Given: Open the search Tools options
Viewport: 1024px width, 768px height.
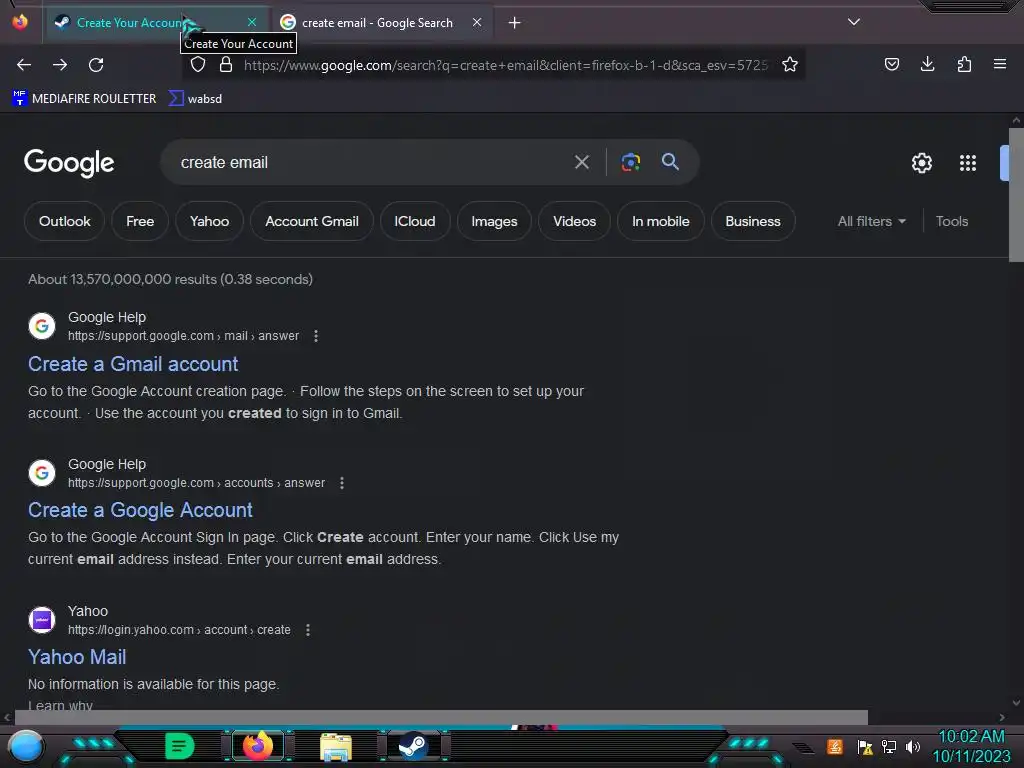Looking at the screenshot, I should click(952, 221).
